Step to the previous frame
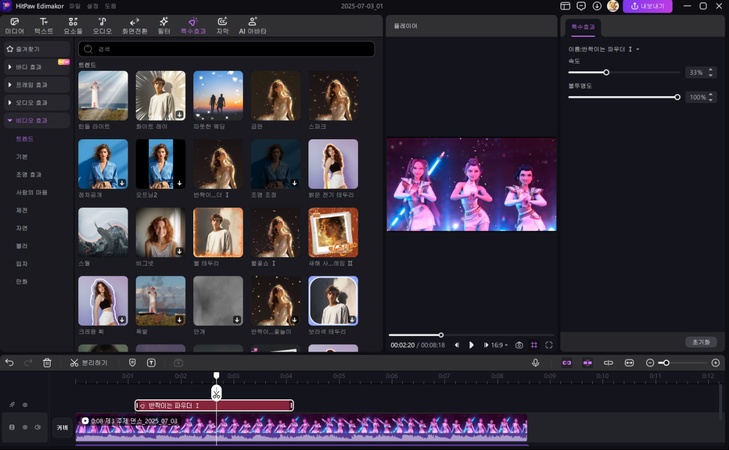The width and height of the screenshot is (729, 450). (x=457, y=345)
